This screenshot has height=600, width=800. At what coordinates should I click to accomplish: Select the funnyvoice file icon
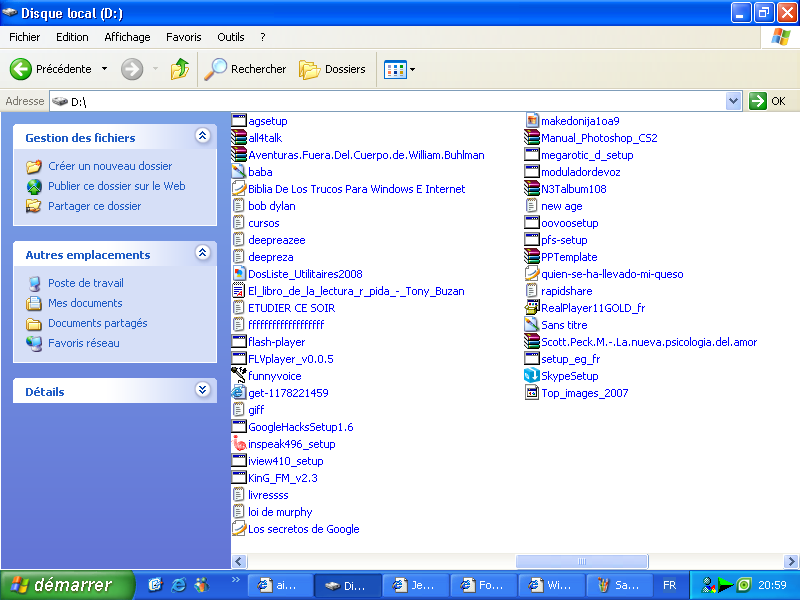tap(239, 375)
